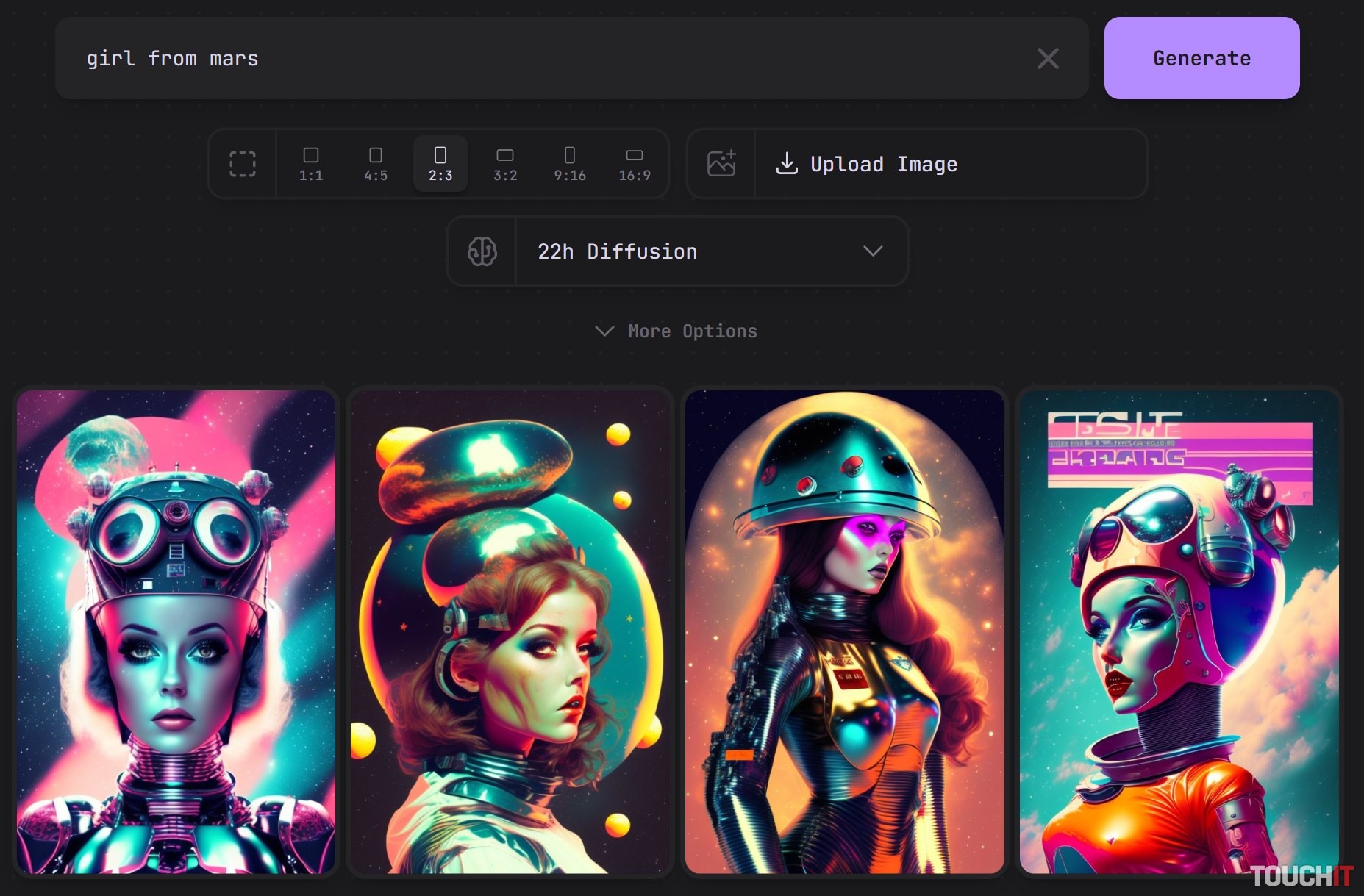Image resolution: width=1364 pixels, height=896 pixels.
Task: Open the pink helmet girl poster image
Action: click(1179, 631)
